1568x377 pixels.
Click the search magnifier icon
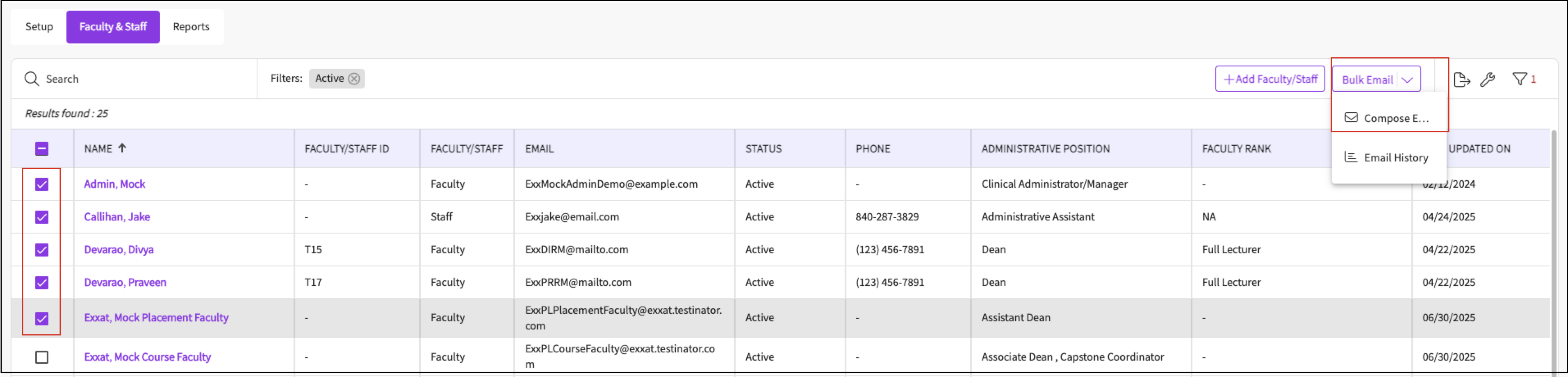pos(32,79)
